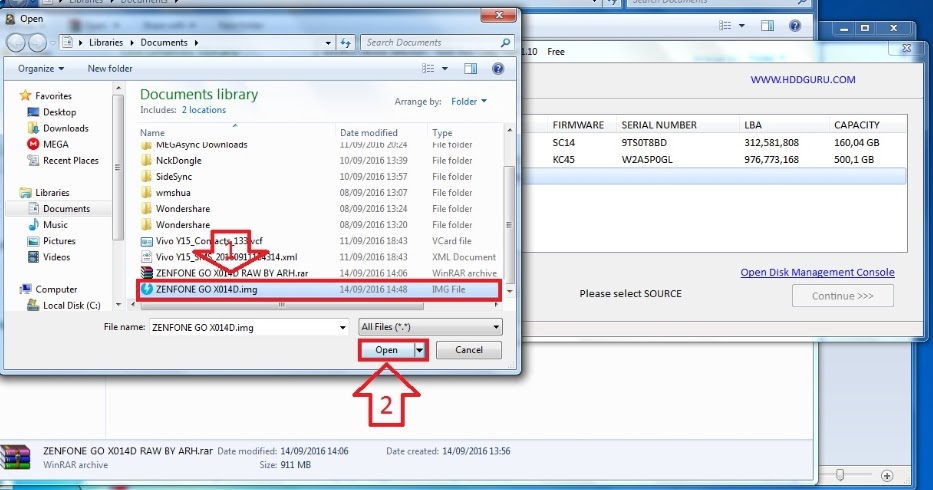933x490 pixels.
Task: Click the Forward arrow in the Open dialog
Action: pyautogui.click(x=37, y=42)
